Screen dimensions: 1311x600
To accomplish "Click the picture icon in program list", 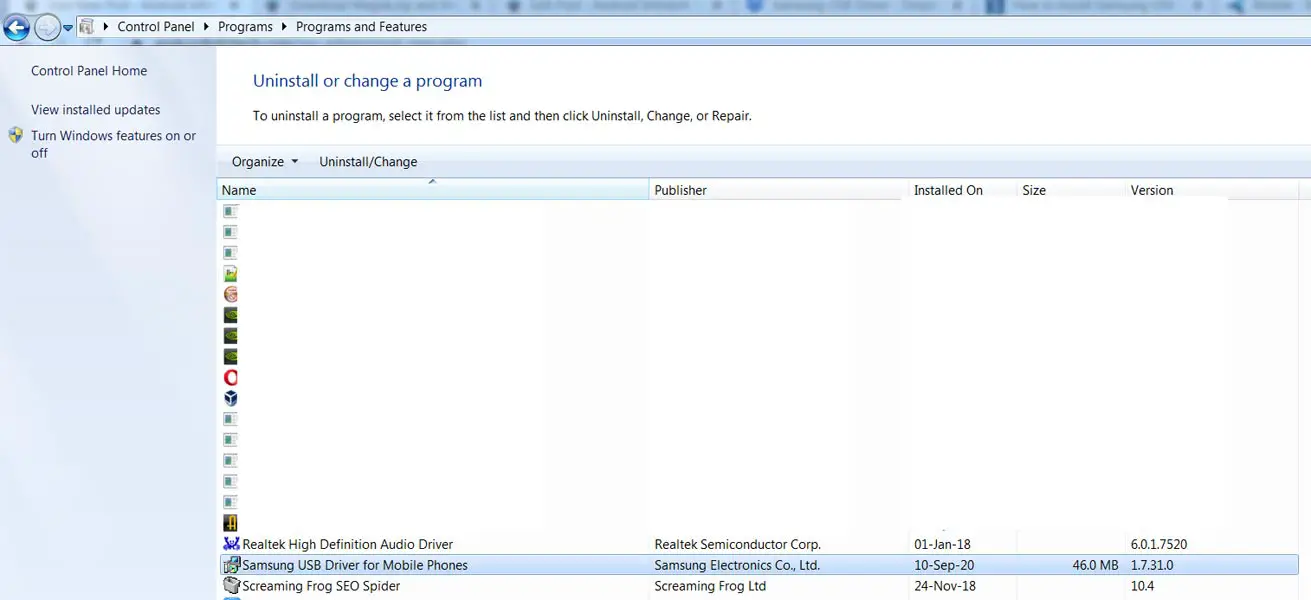I will tap(231, 274).
